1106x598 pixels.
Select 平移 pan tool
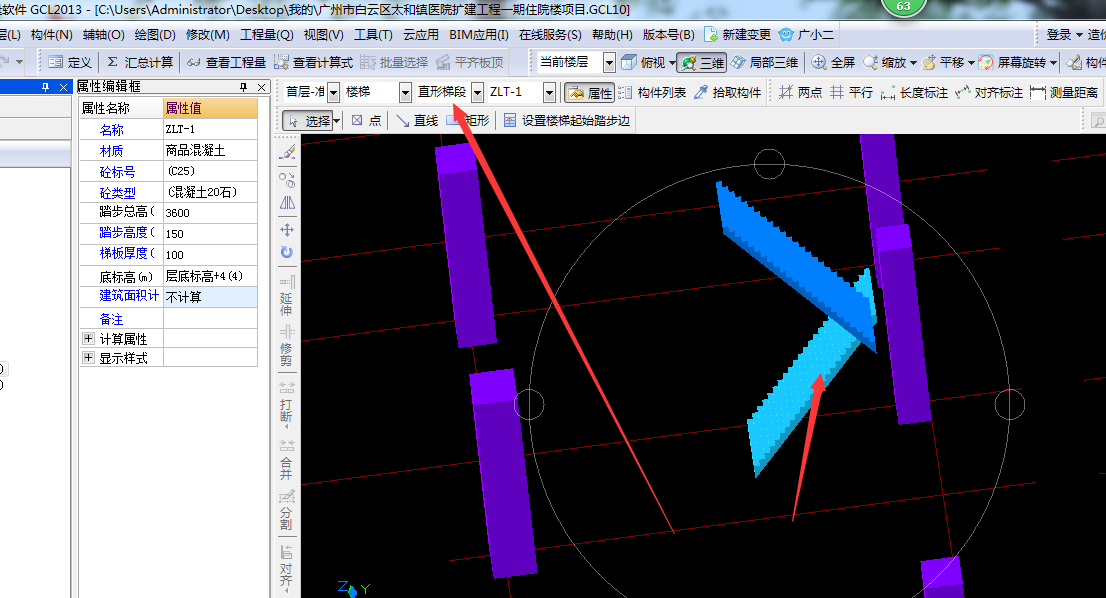[x=943, y=63]
